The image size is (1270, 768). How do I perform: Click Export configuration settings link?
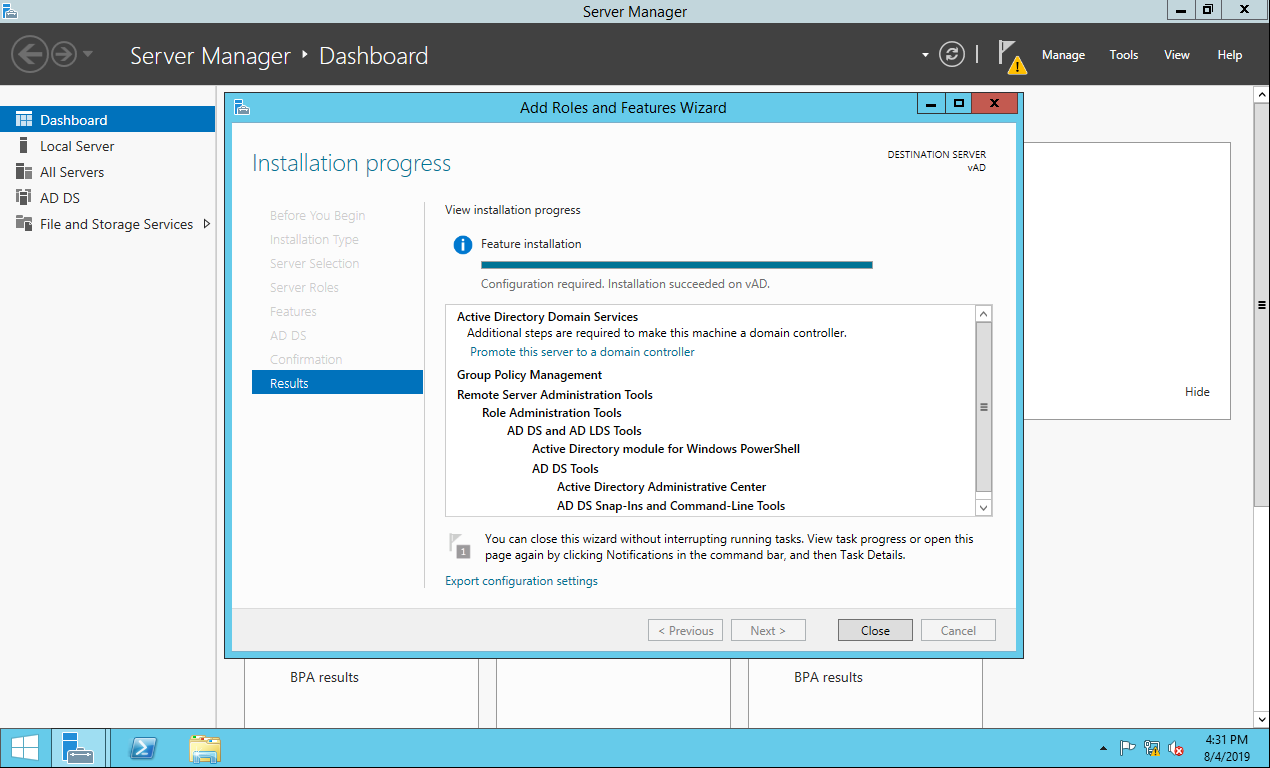coord(521,581)
